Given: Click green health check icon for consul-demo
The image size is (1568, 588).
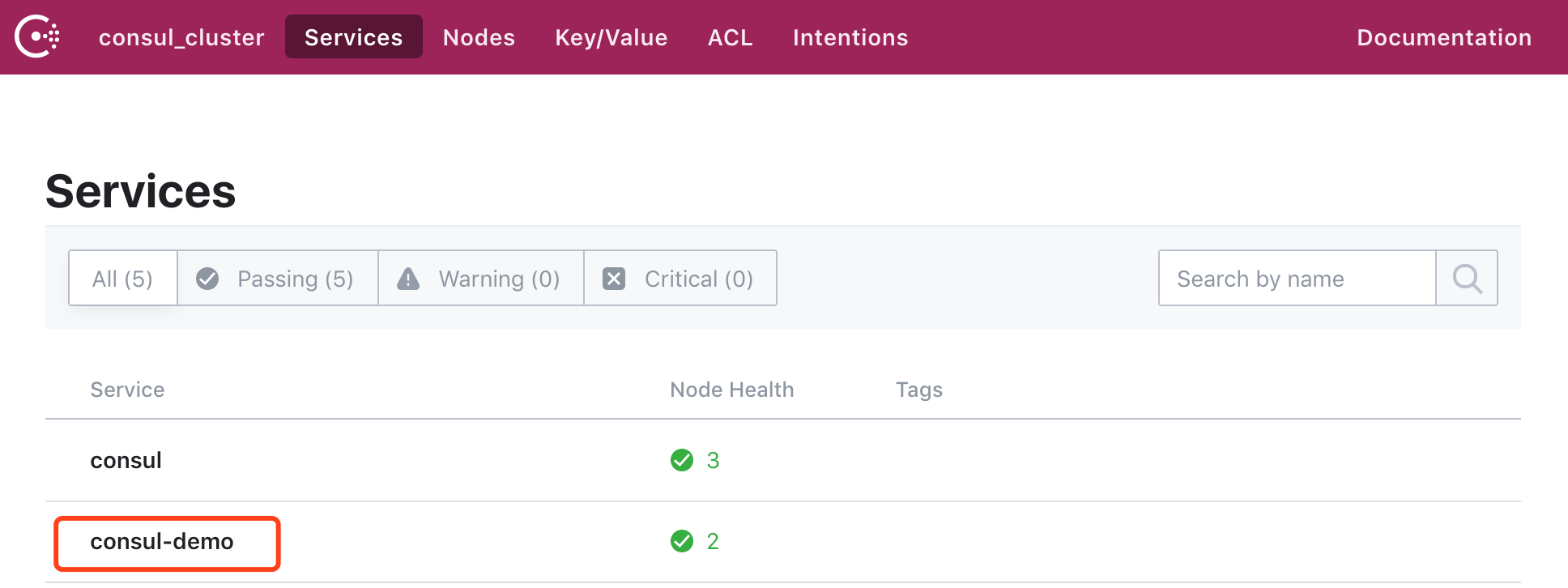Looking at the screenshot, I should (682, 541).
